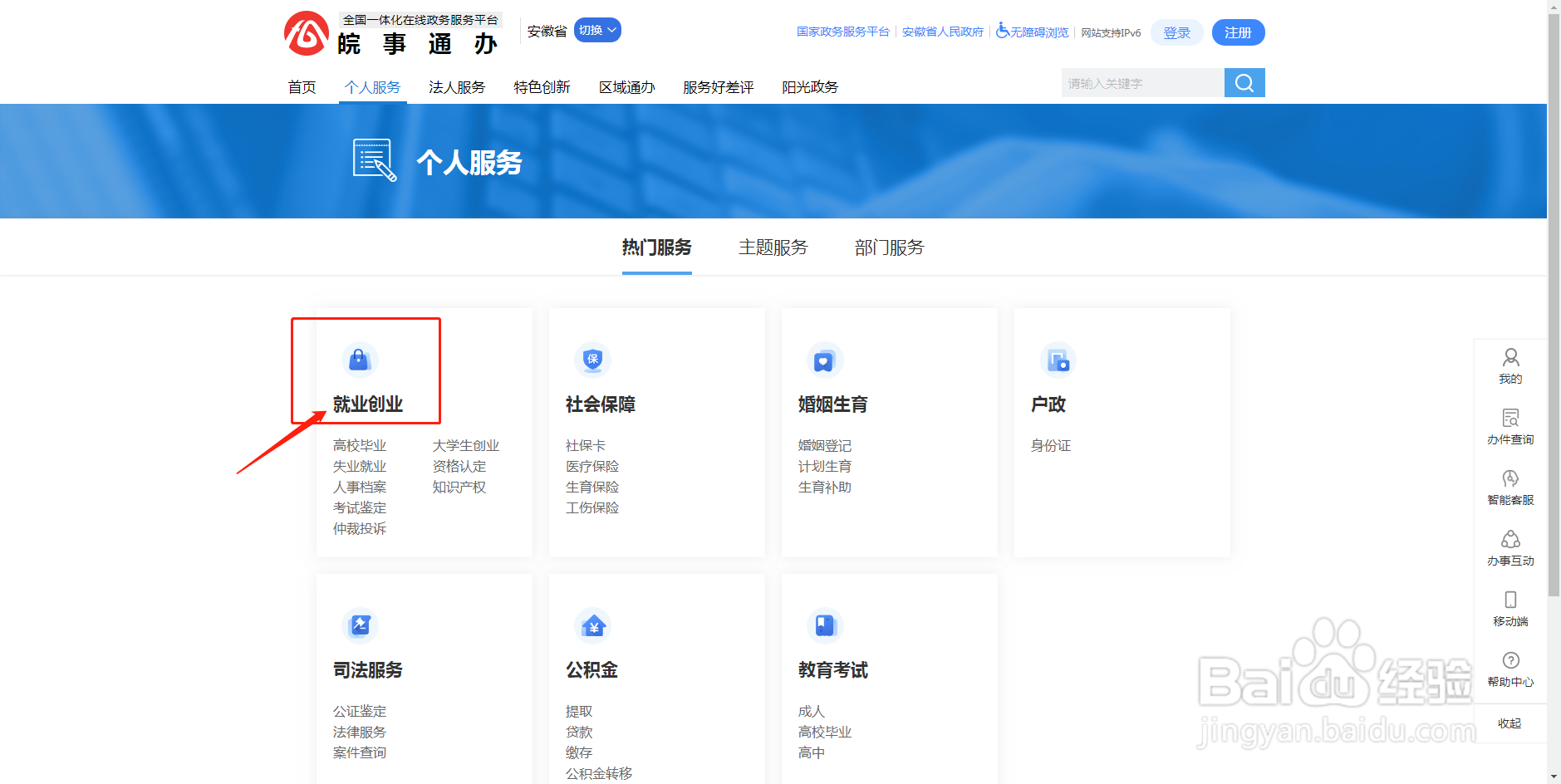Open 仲裁投诉 link
The image size is (1561, 784).
click(360, 529)
